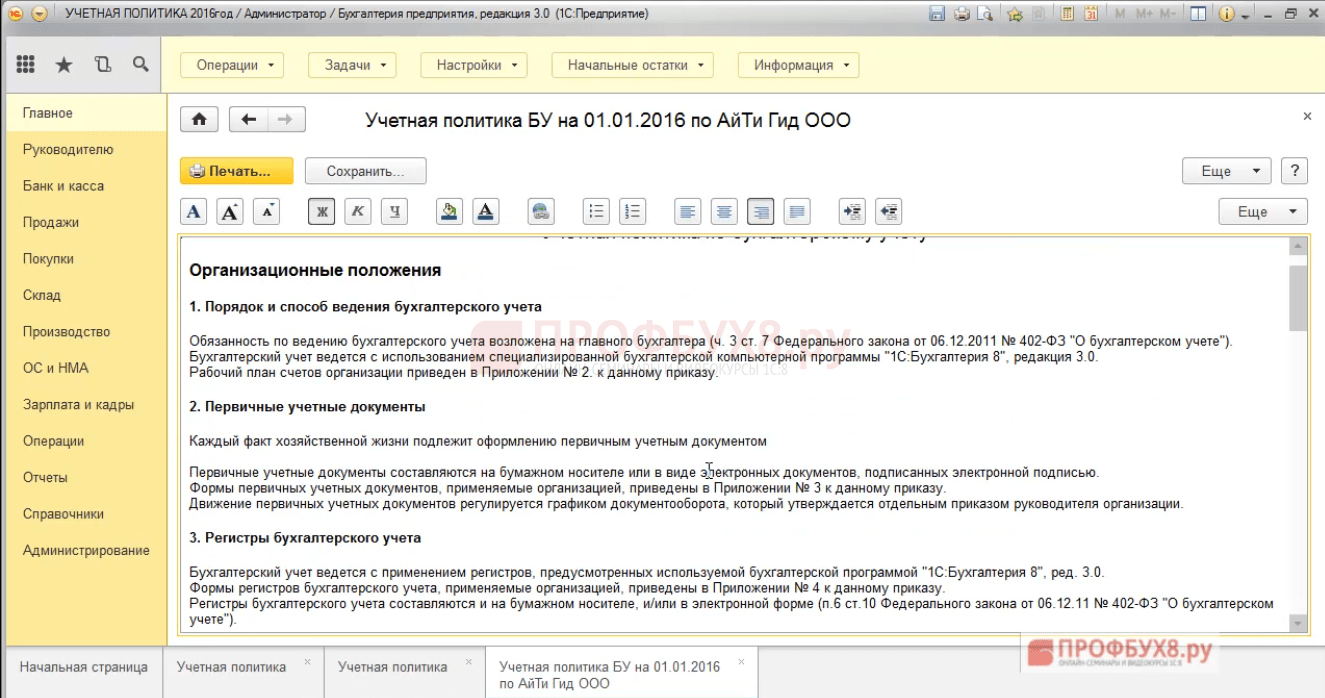Expand the upper Еще menu beside the help button
The height and width of the screenshot is (698, 1325).
1227,171
